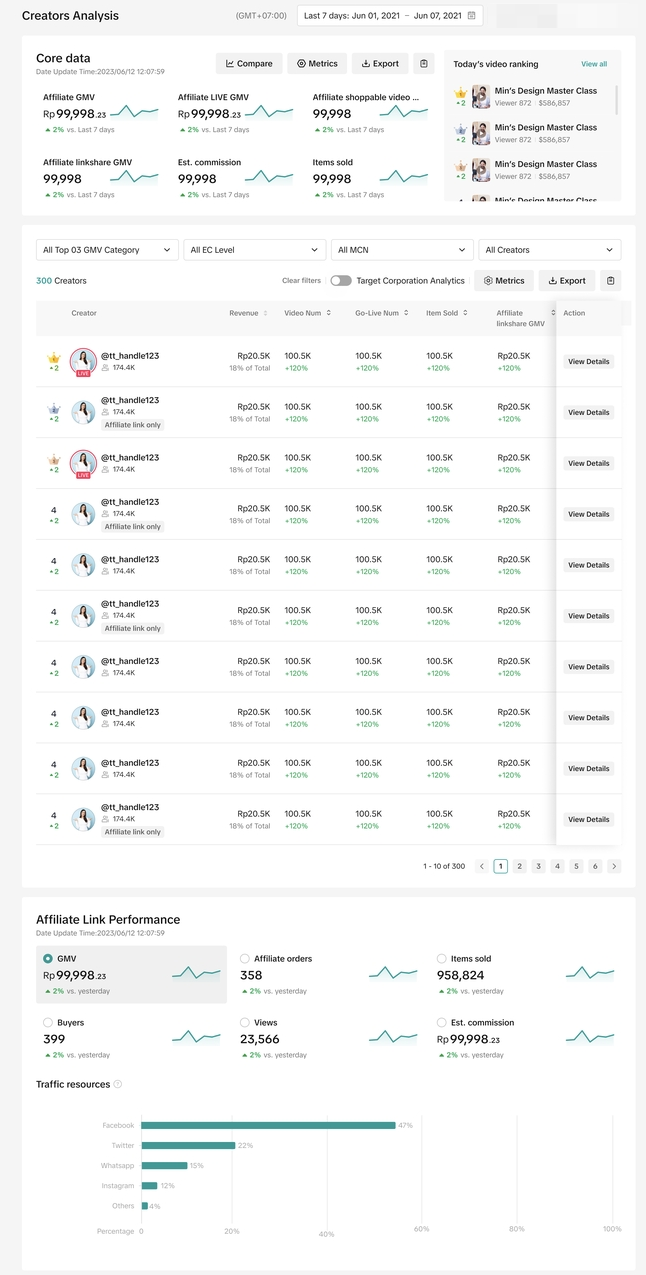Open the All EC Level dropdown
646x1275 pixels.
tap(255, 250)
